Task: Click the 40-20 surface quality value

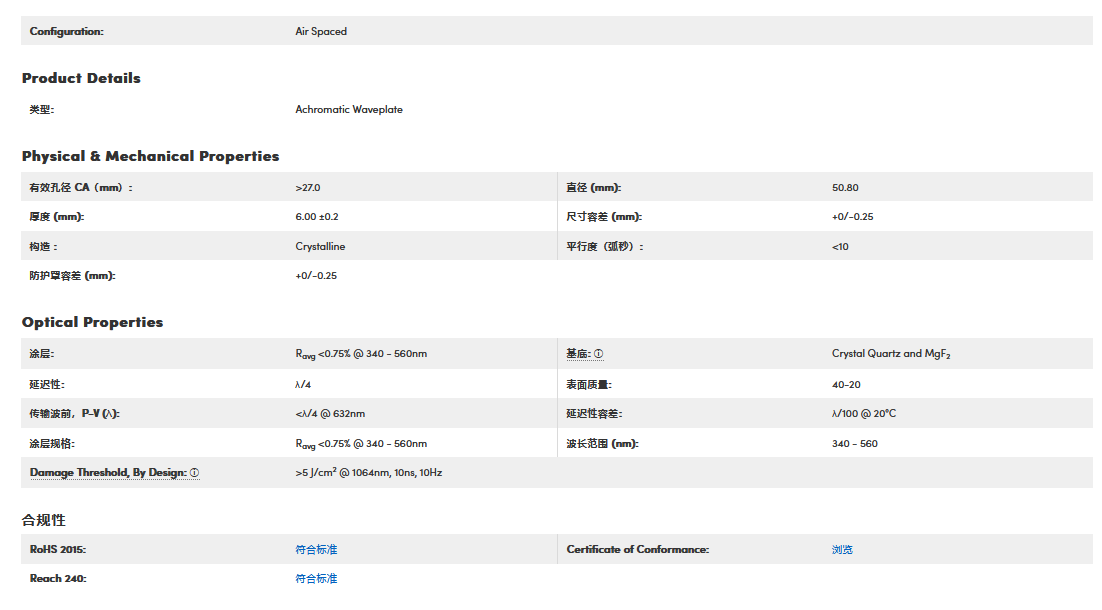Action: (846, 384)
